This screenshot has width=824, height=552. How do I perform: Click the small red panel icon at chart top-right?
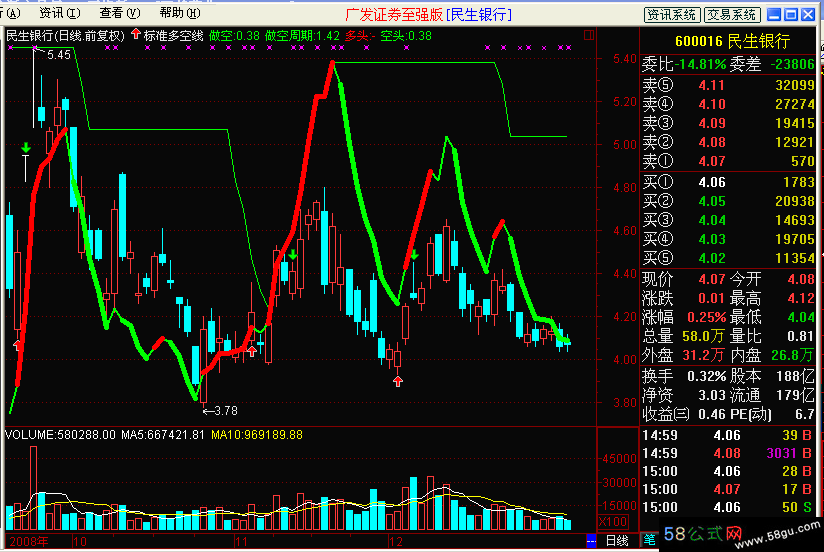pos(589,35)
